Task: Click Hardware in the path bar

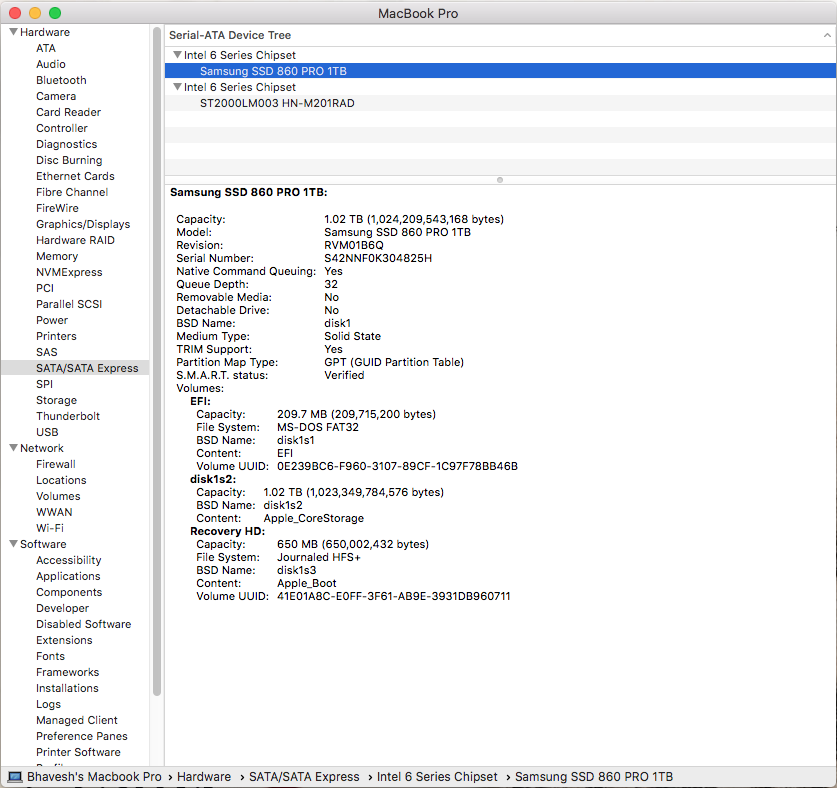Action: coord(204,777)
